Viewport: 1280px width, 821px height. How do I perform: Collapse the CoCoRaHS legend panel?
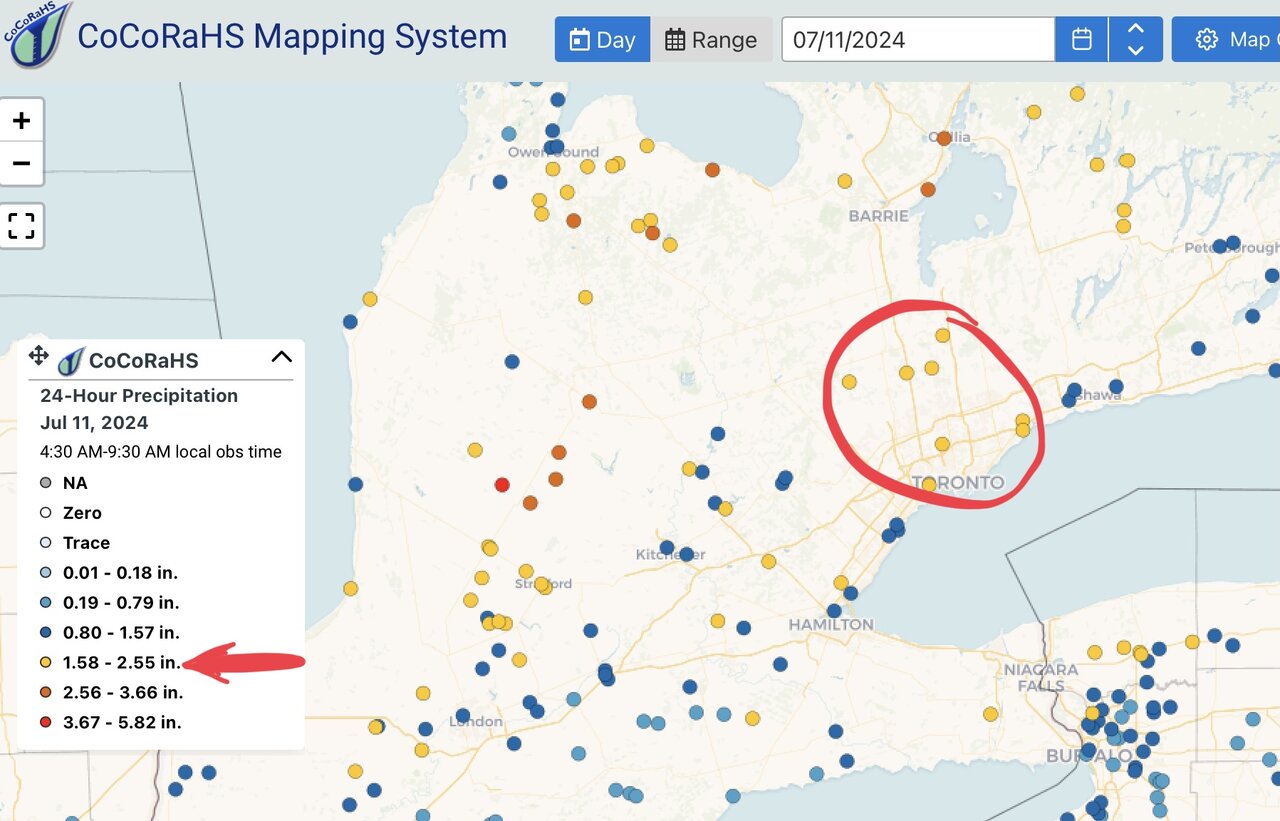click(x=281, y=357)
